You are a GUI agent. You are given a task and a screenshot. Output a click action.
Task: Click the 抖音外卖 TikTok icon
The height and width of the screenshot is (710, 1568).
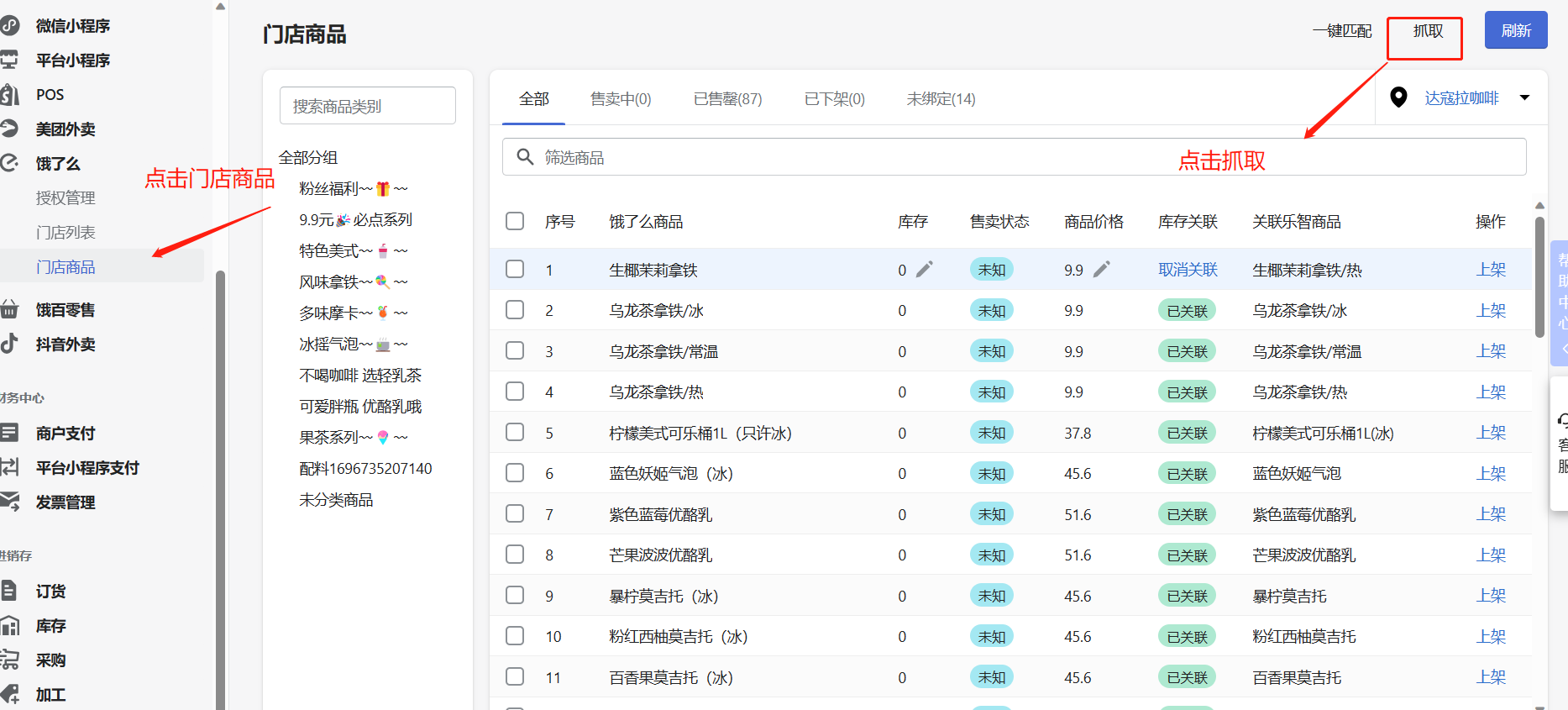pyautogui.click(x=9, y=344)
